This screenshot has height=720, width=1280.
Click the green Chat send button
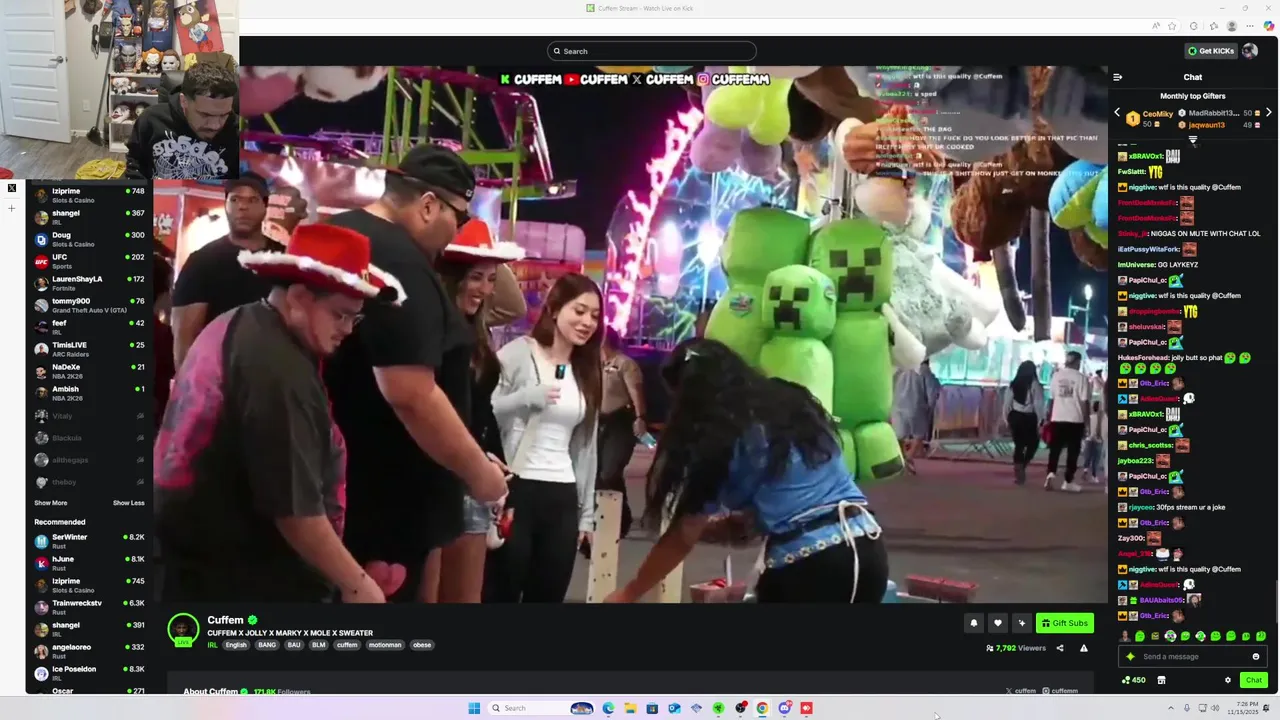coord(1253,680)
